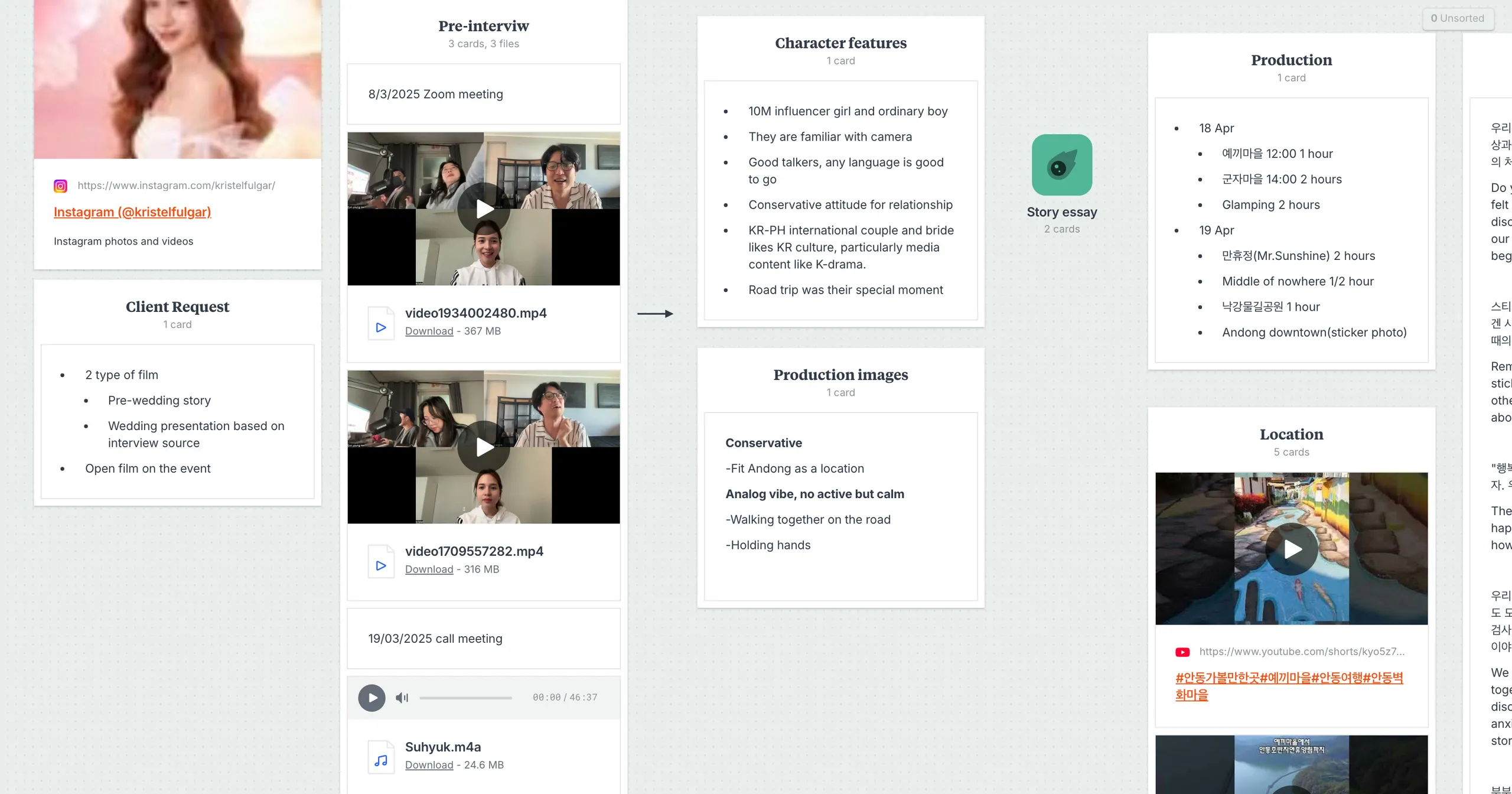Select 'Pre-wedding story' bullet
The image size is (1512, 794).
click(x=159, y=401)
